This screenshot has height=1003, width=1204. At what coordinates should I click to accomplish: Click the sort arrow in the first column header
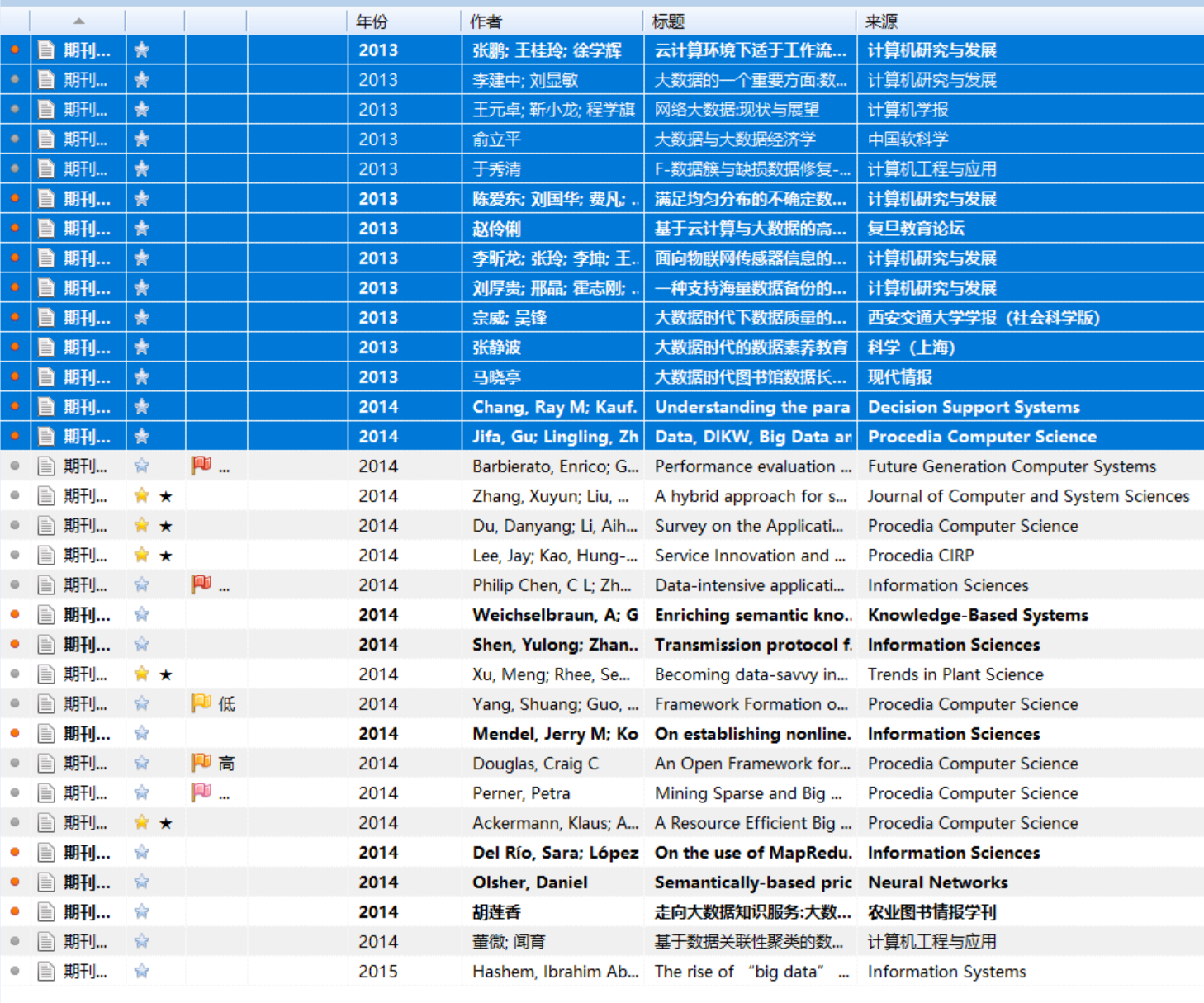pyautogui.click(x=78, y=21)
